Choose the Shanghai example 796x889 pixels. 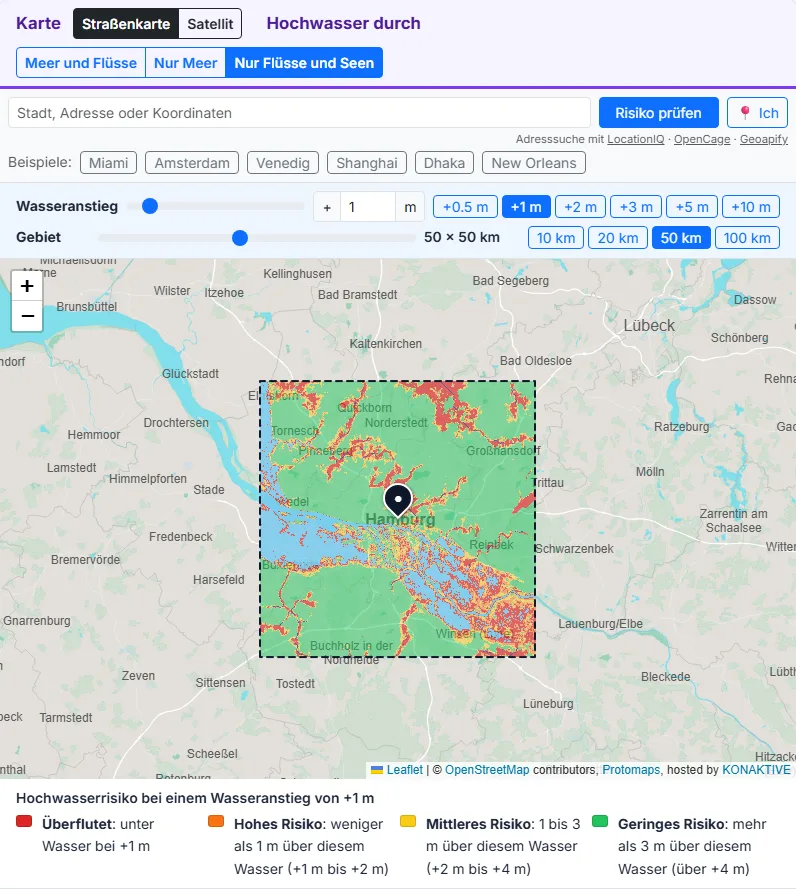(x=367, y=163)
